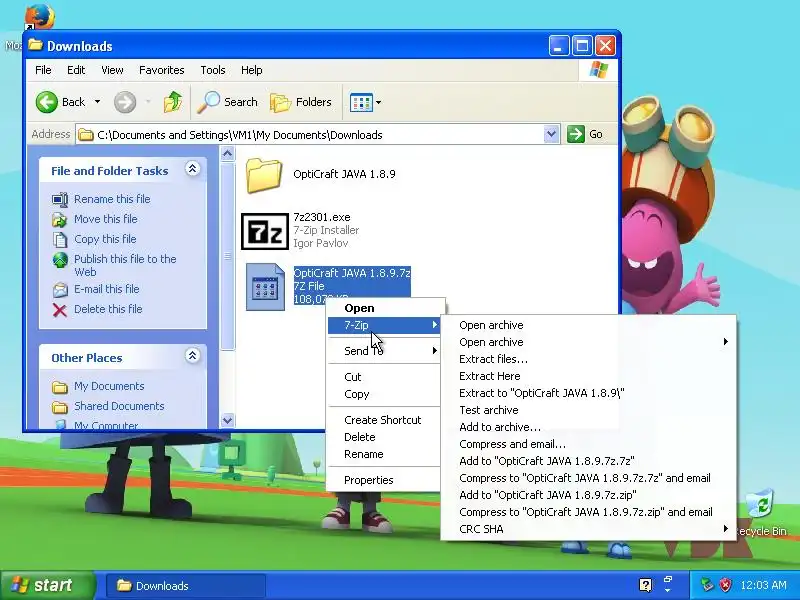Click the Copy this file icon
The height and width of the screenshot is (600, 800).
60,239
